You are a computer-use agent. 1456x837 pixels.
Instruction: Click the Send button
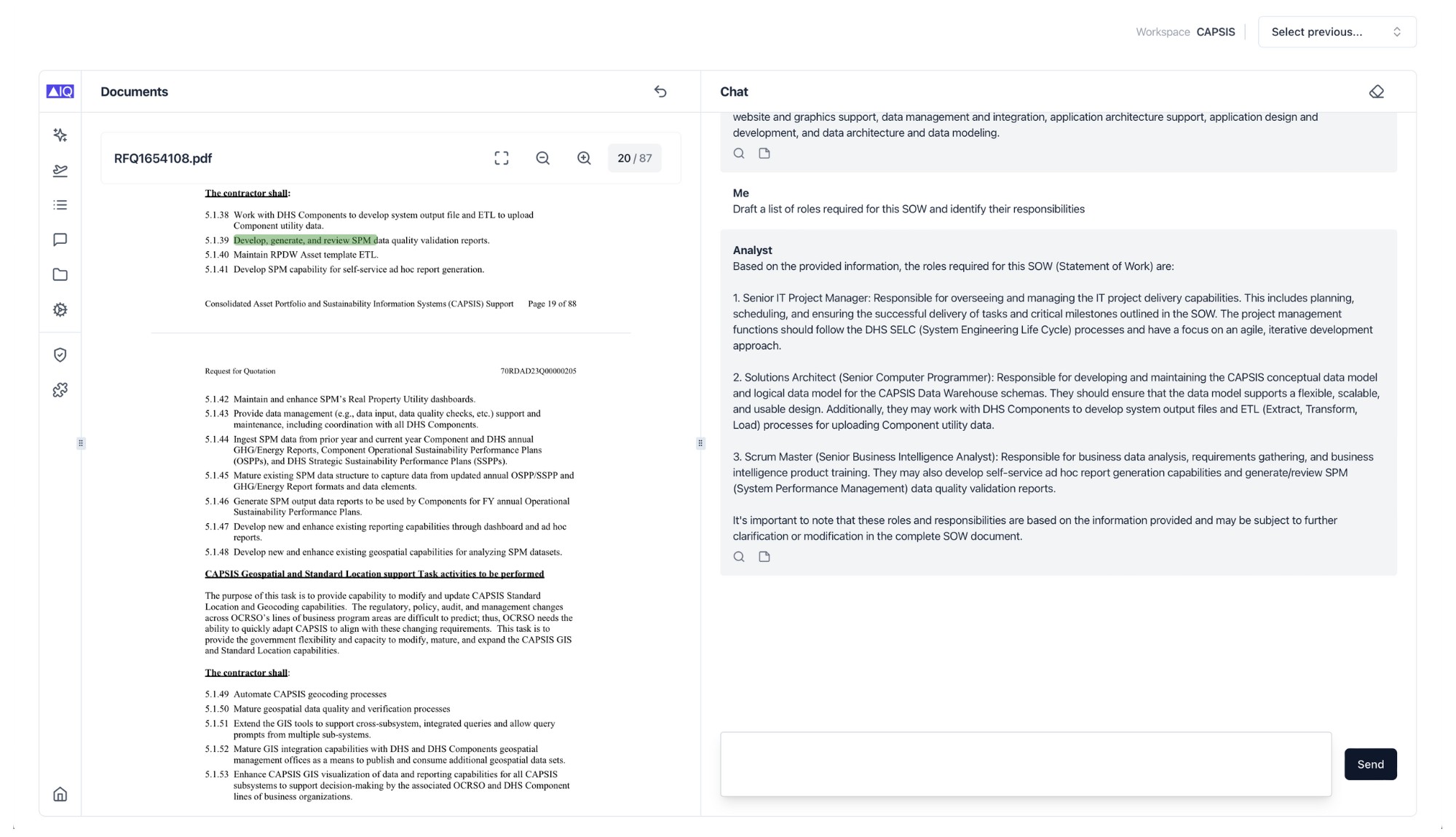pos(1370,764)
